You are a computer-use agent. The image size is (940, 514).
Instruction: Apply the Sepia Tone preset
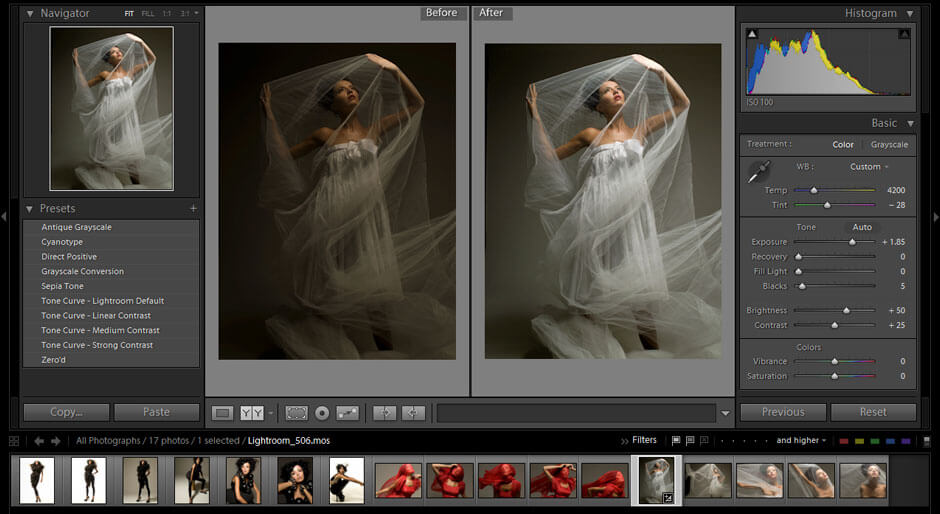63,286
